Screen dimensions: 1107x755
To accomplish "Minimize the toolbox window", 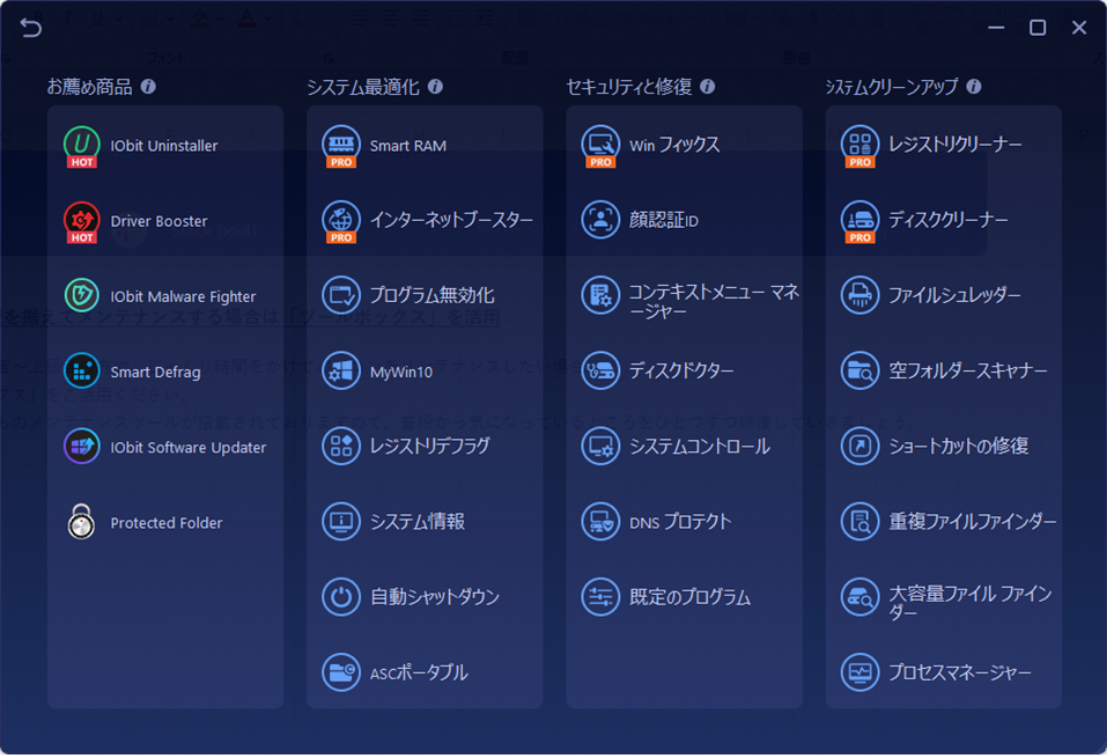I will point(996,28).
